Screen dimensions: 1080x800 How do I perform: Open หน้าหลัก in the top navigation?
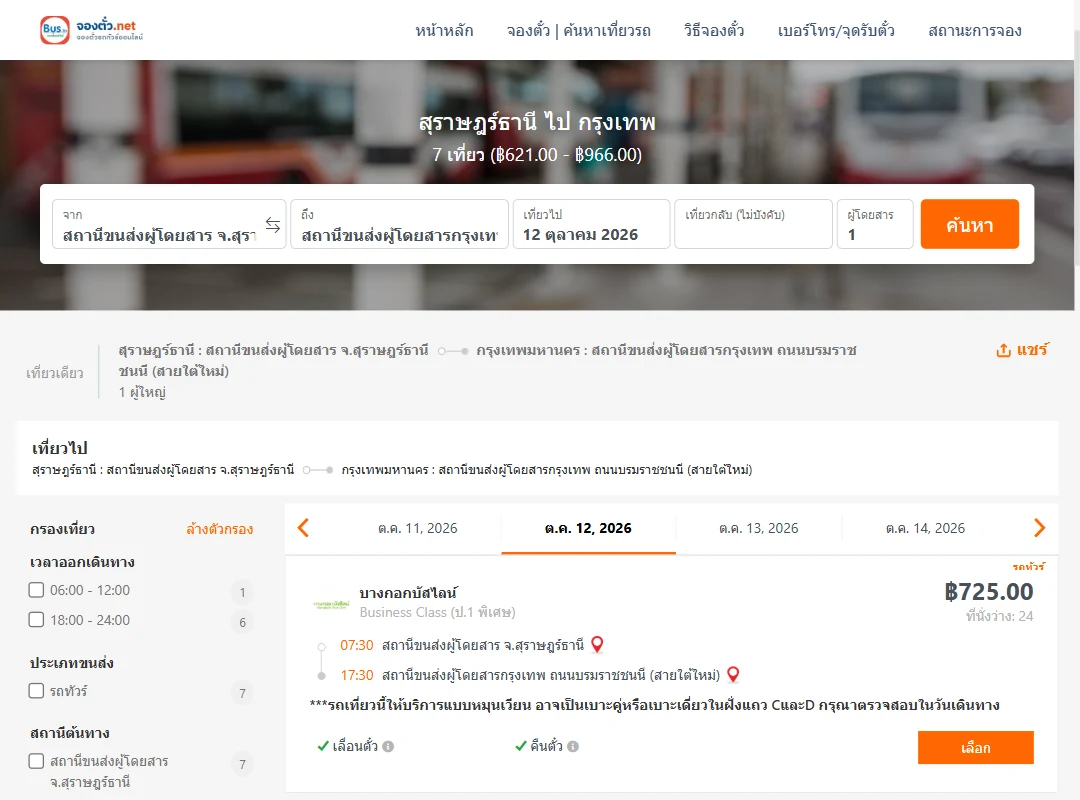(444, 30)
